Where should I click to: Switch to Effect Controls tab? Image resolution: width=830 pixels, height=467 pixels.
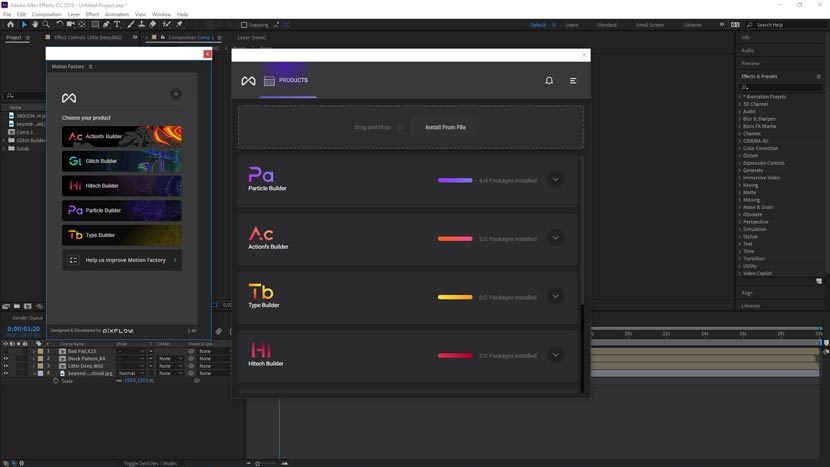[x=88, y=38]
